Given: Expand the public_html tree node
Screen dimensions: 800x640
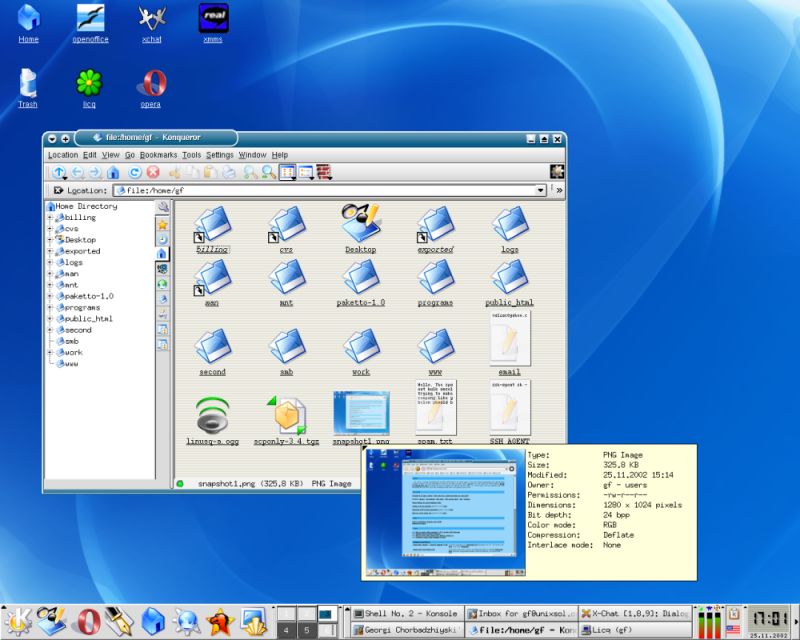Looking at the screenshot, I should (49, 318).
